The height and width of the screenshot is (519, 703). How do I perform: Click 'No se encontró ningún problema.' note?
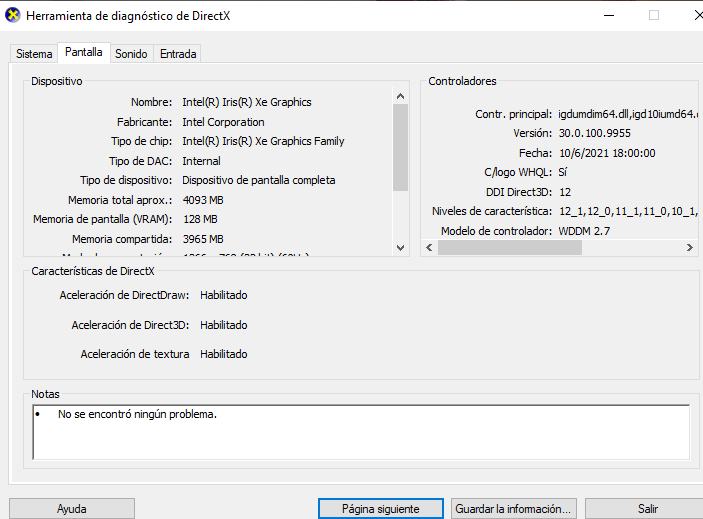[x=137, y=414]
